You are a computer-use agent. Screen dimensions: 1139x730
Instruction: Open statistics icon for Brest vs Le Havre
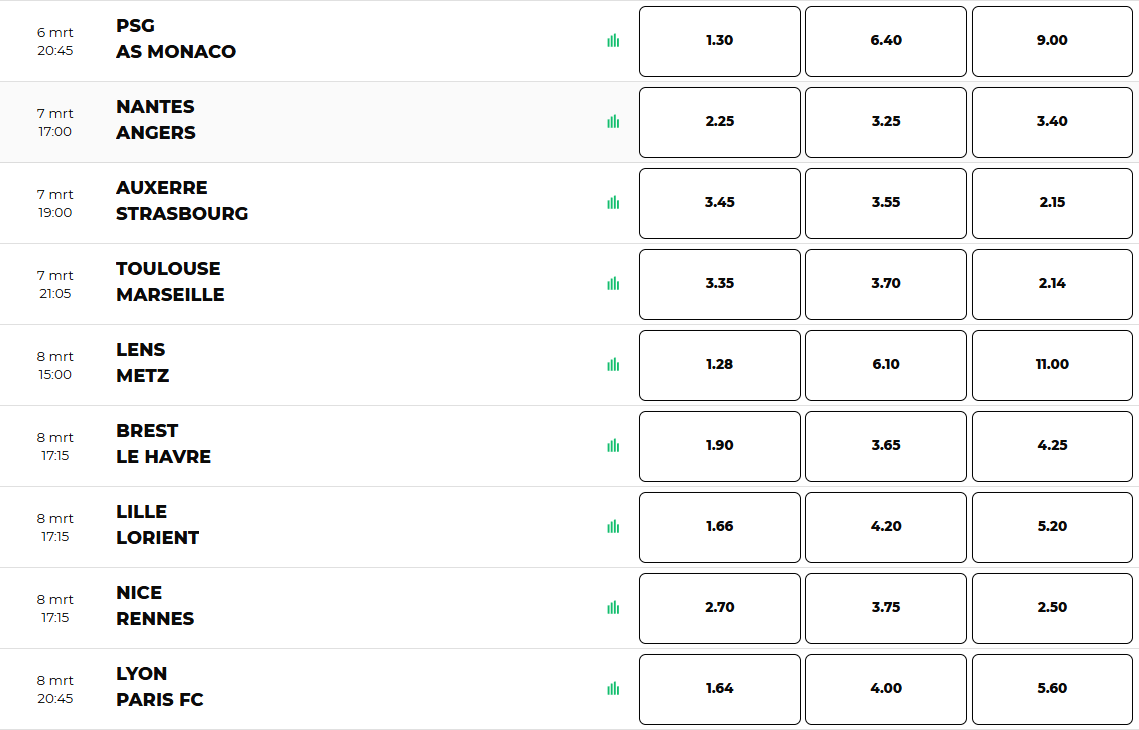tap(613, 445)
